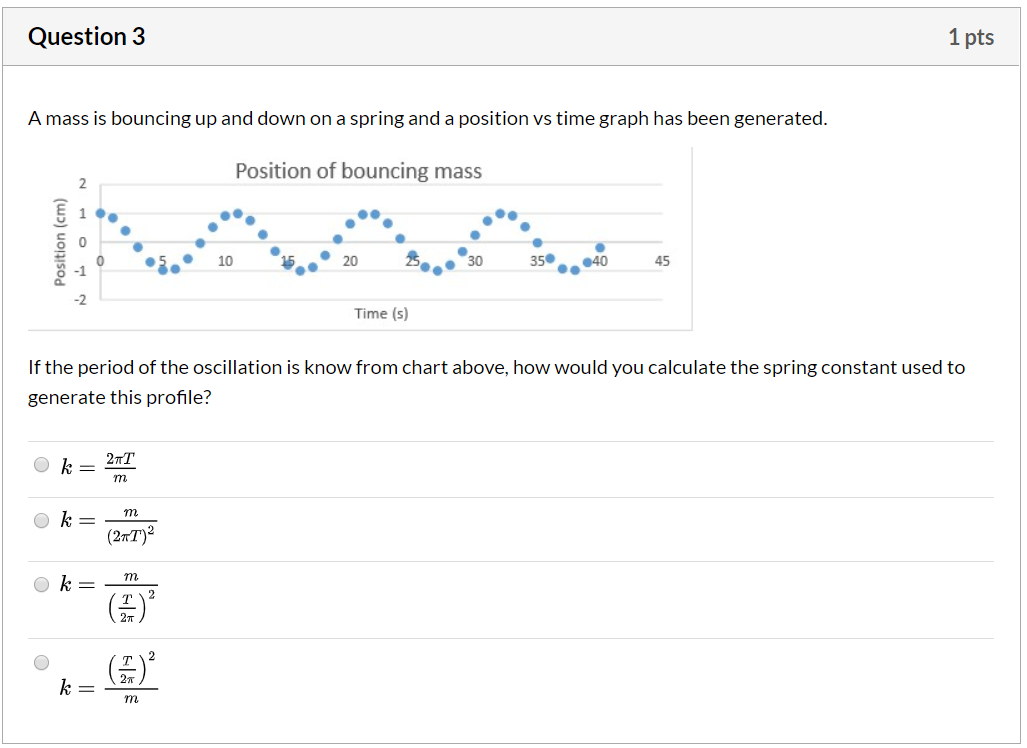
Task: Click the '0' origin label on the chart
Action: click(x=97, y=260)
